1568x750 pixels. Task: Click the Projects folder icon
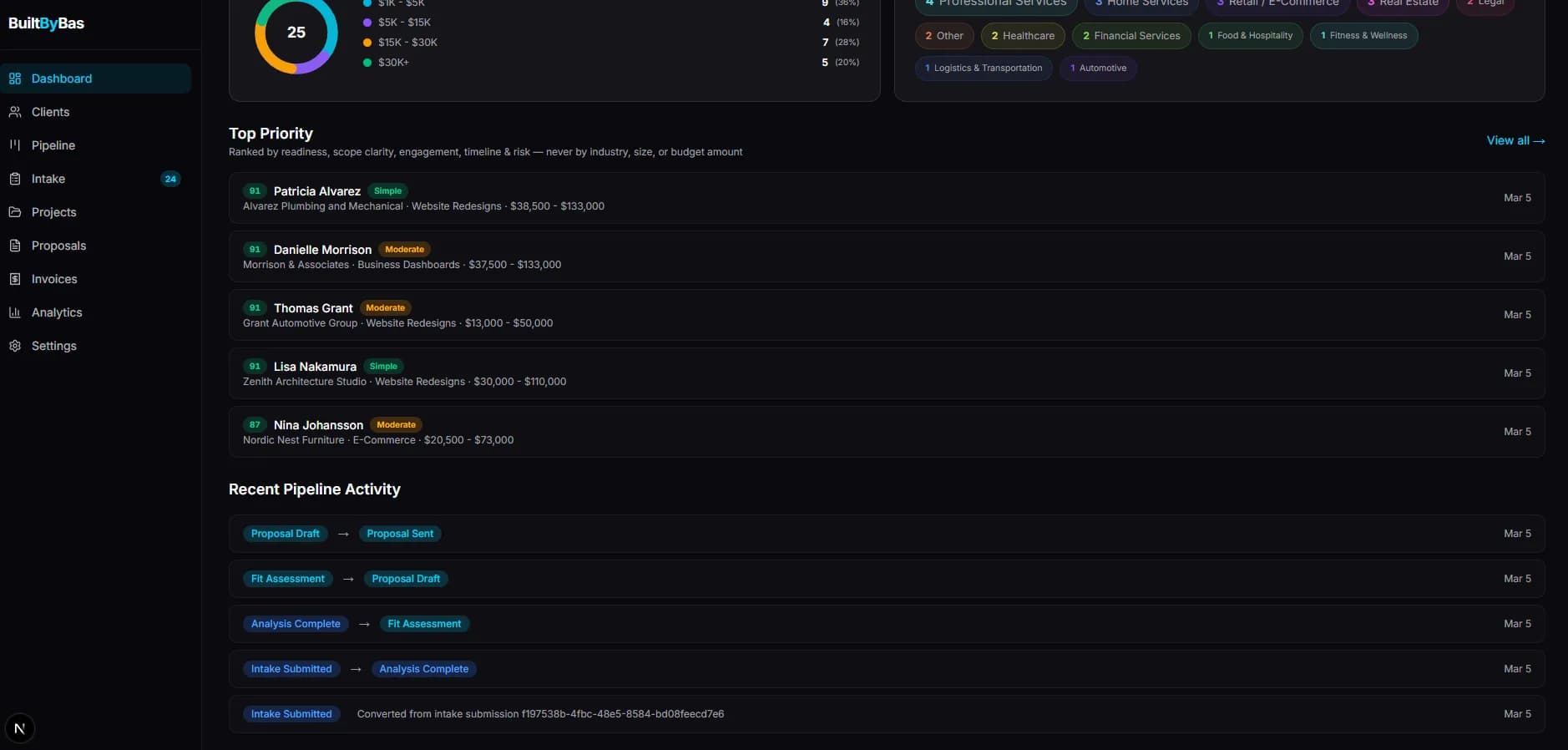click(15, 212)
